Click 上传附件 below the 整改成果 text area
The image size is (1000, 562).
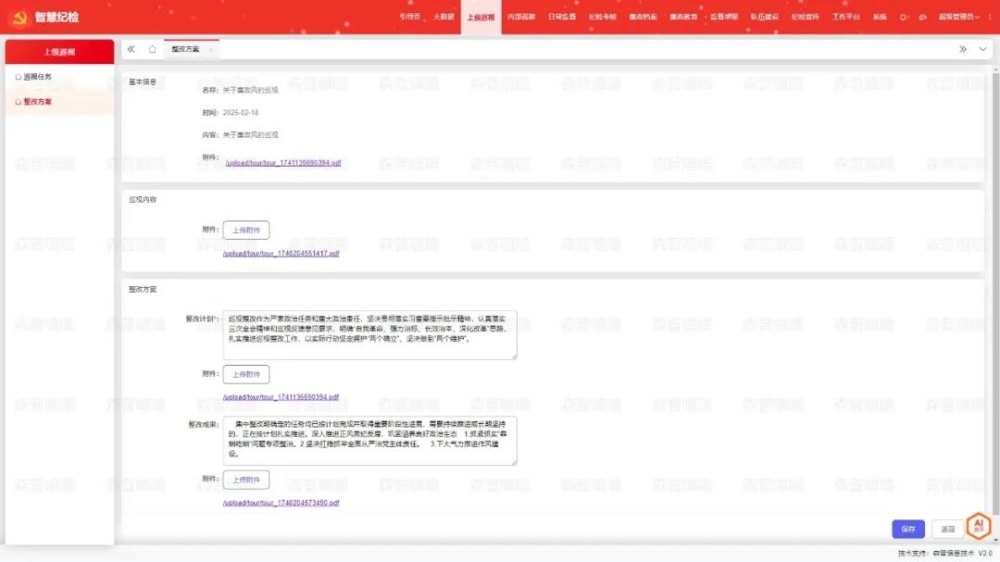(246, 480)
